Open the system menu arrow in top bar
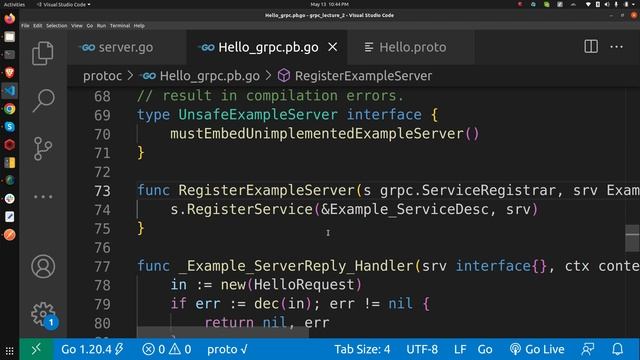The image size is (640, 360). click(x=634, y=4)
